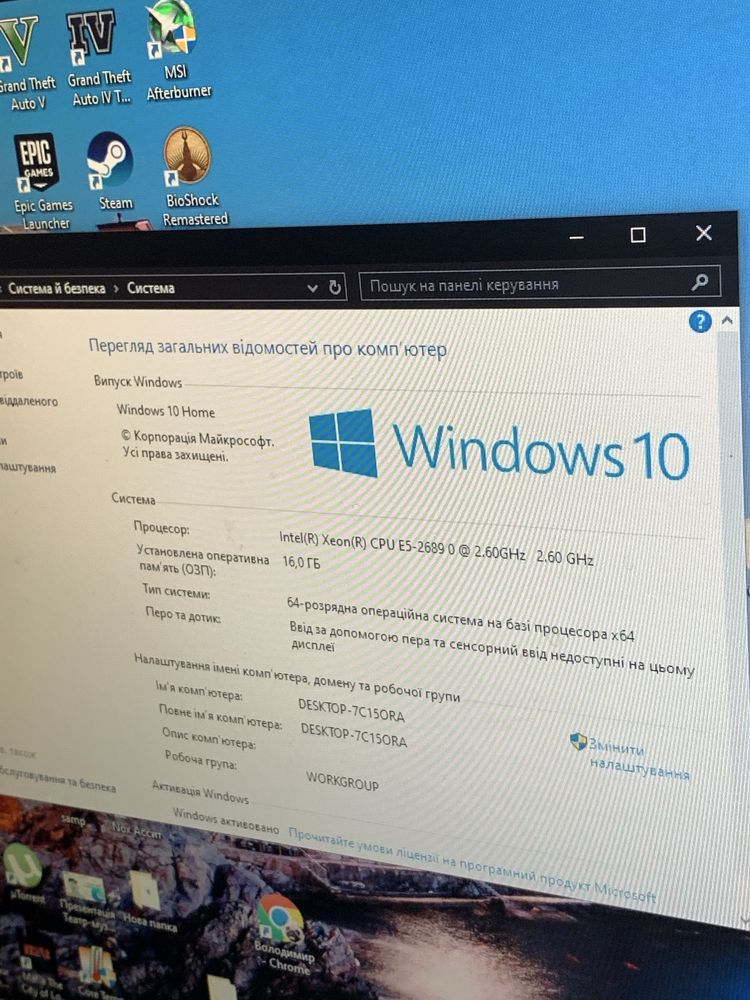Open the uTorrent desktop icon
Screen dimensions: 750x1000
pos(24,874)
